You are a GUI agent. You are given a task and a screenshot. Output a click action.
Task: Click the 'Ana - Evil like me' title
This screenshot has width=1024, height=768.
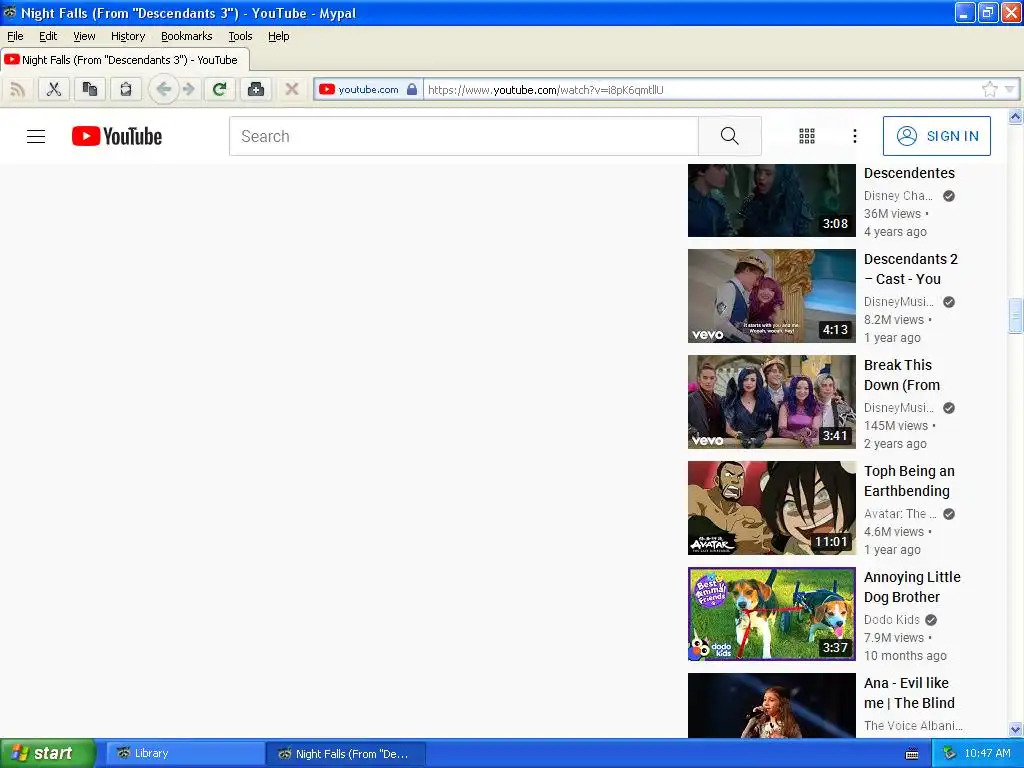coord(909,693)
